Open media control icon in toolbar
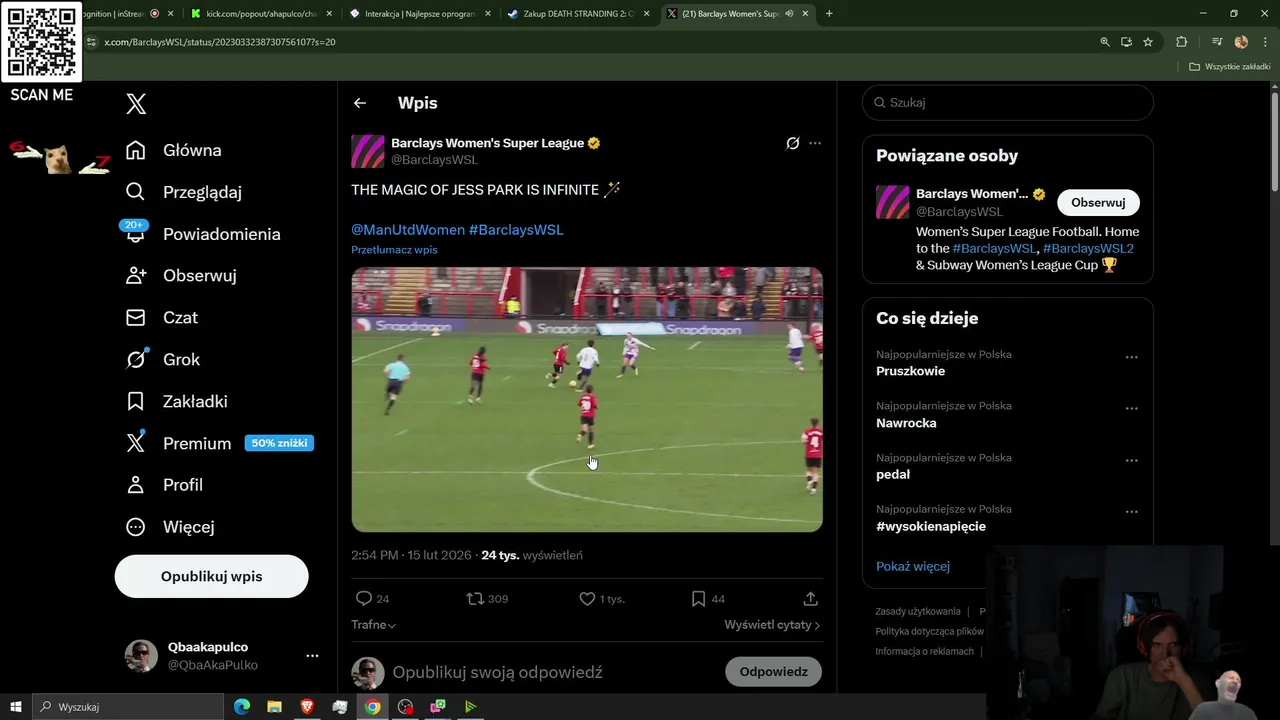This screenshot has height=720, width=1280. tap(1217, 42)
